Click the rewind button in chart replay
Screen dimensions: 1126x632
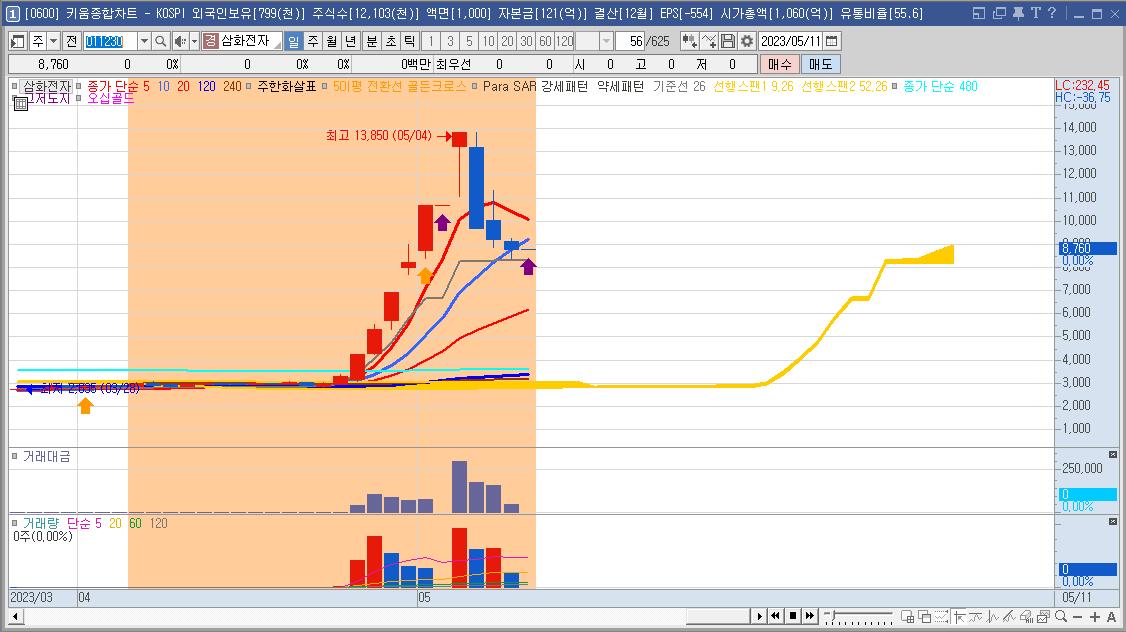coord(776,616)
